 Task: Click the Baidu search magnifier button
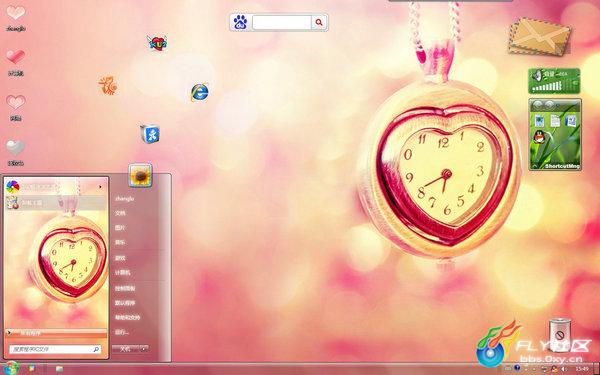319,23
